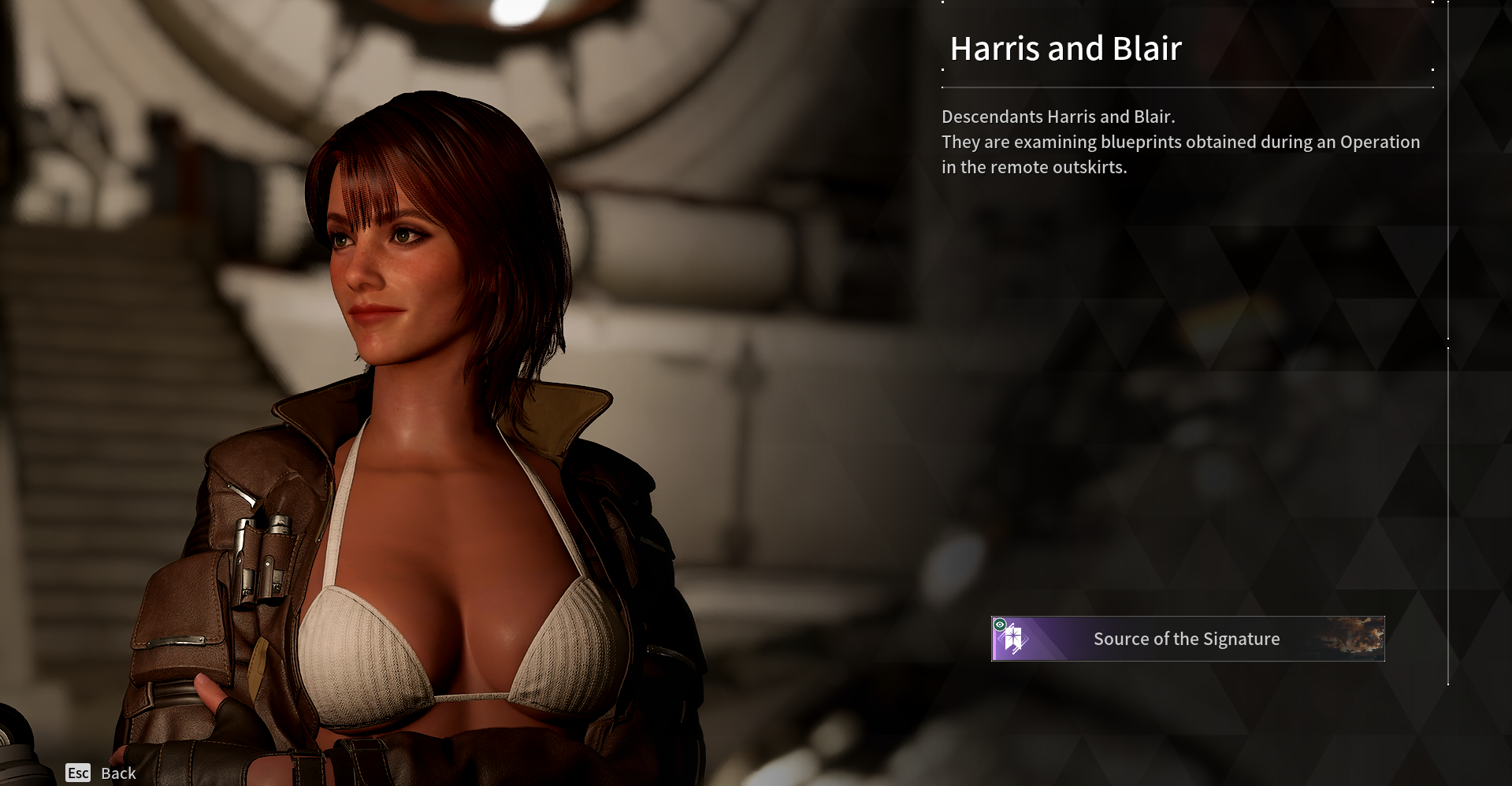
Task: Click the 'Harris and Blair' title
Action: [x=1065, y=49]
